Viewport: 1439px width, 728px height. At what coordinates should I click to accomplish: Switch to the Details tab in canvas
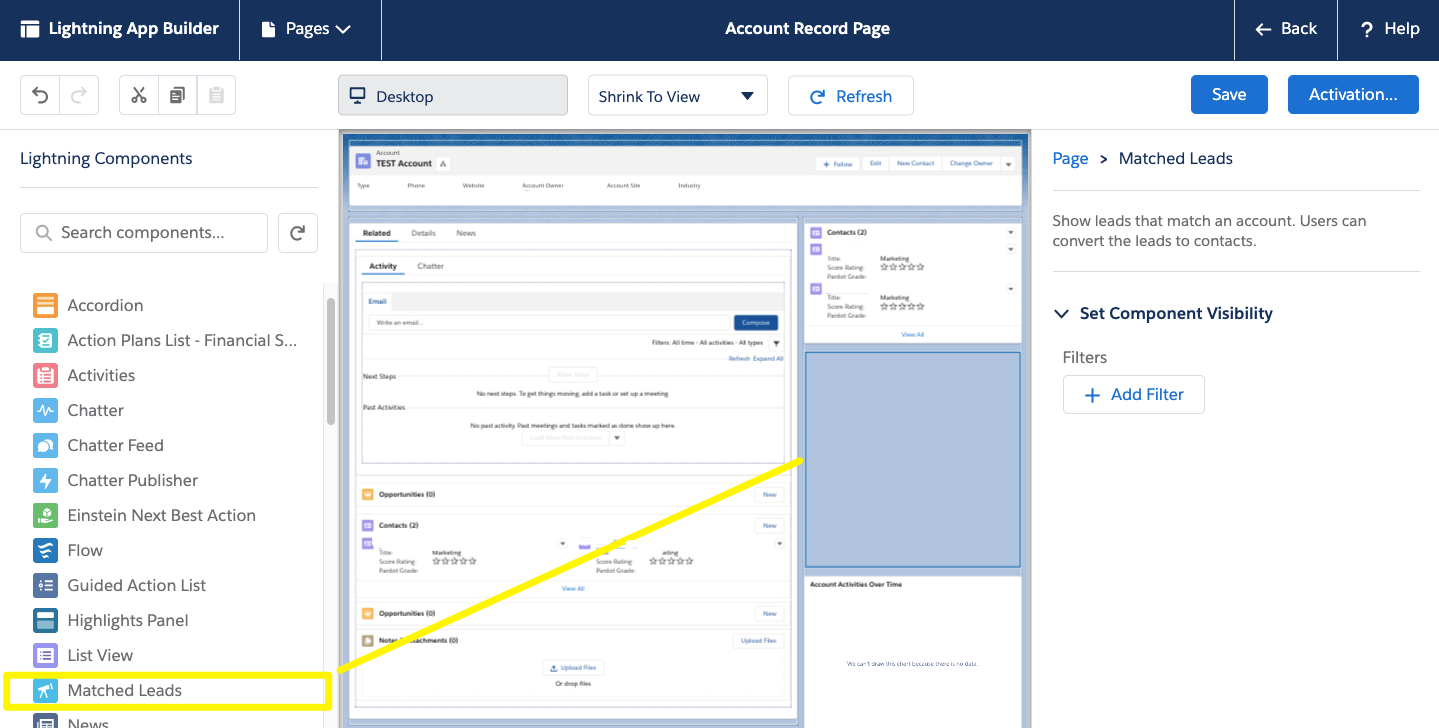click(424, 233)
